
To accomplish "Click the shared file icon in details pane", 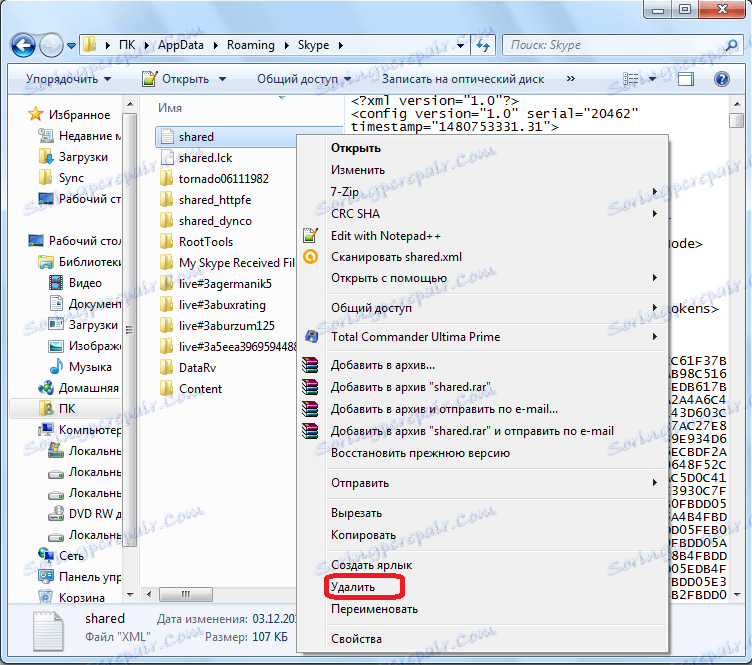I will (48, 631).
